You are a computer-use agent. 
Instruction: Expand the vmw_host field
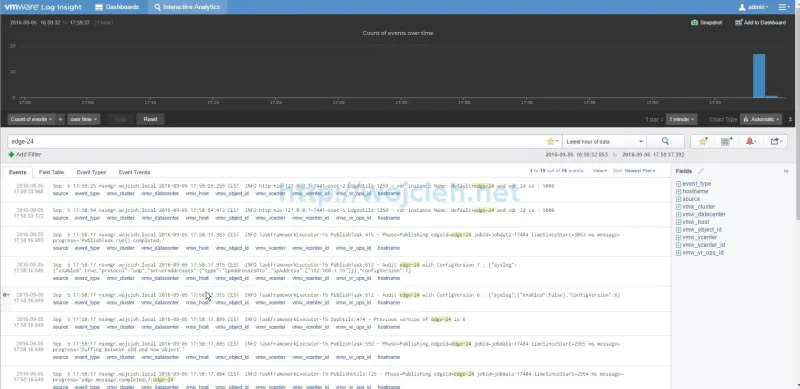(x=679, y=222)
